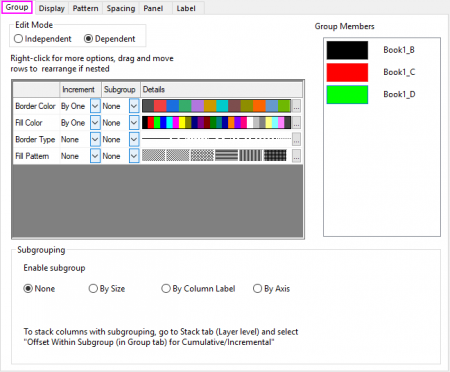Select the black Book1_B swatch
This screenshot has height=372, width=450.
coord(347,50)
